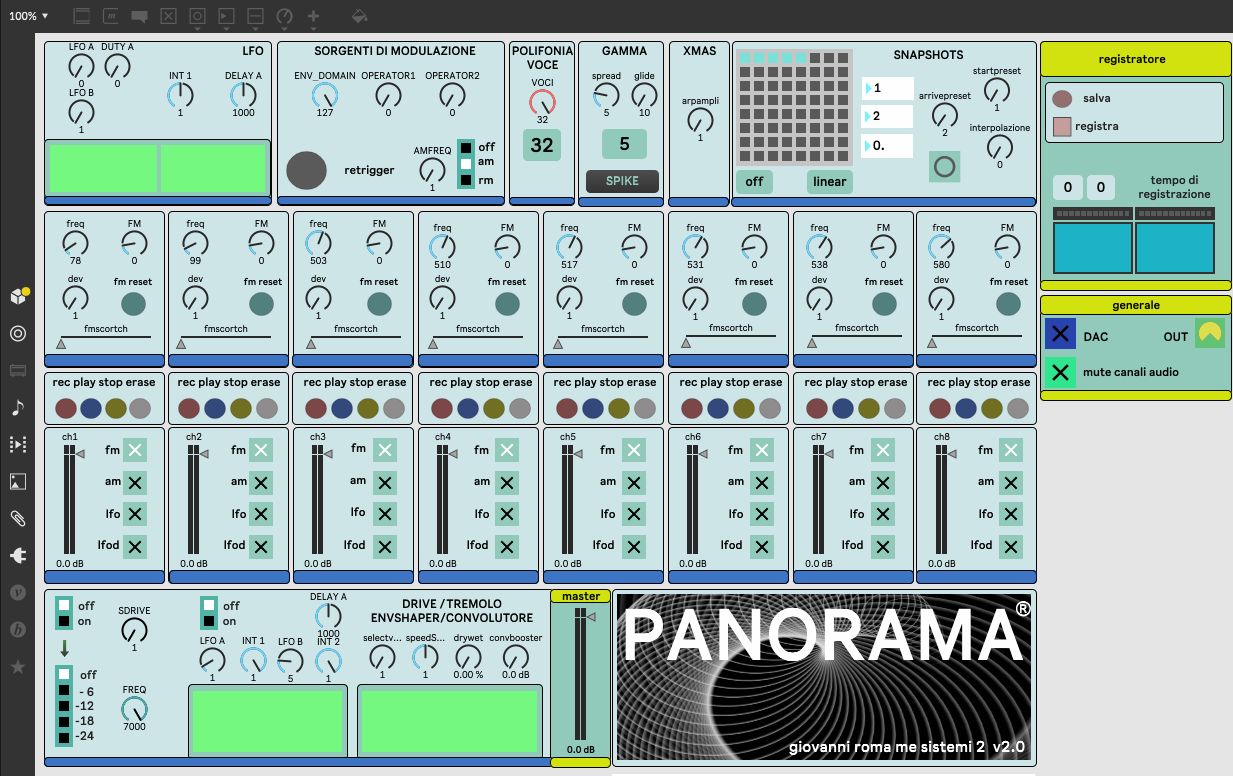This screenshot has height=776, width=1233.
Task: Expand the dial knob toolbar dropdown
Action: (285, 17)
